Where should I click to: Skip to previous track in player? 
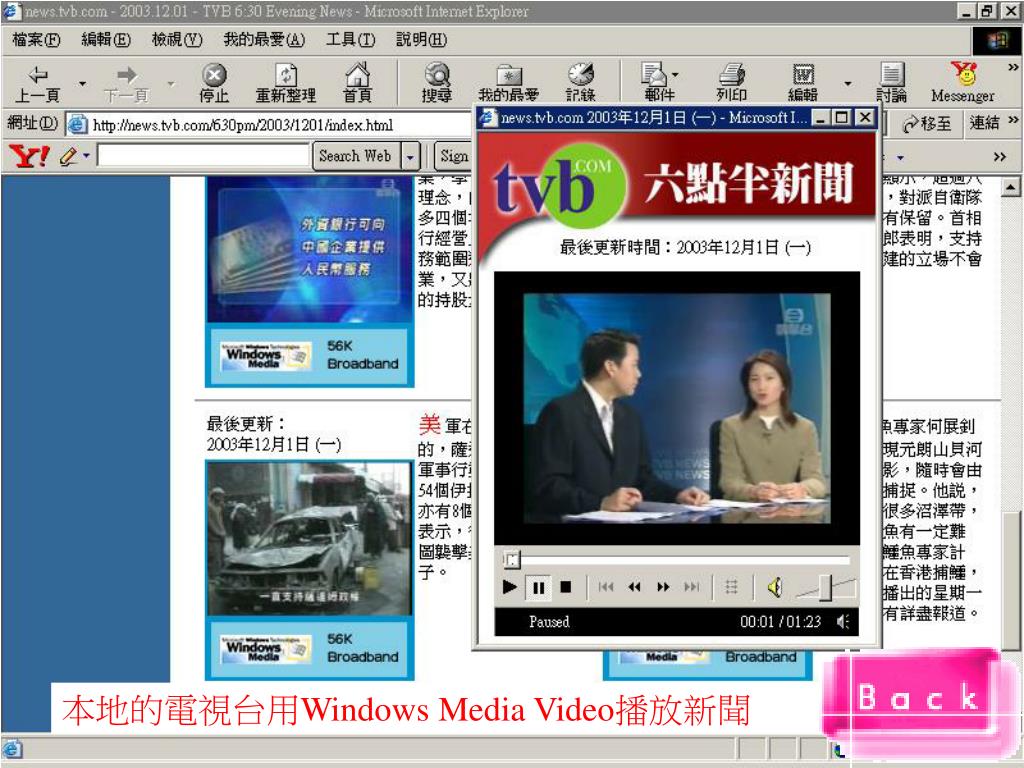[x=606, y=587]
